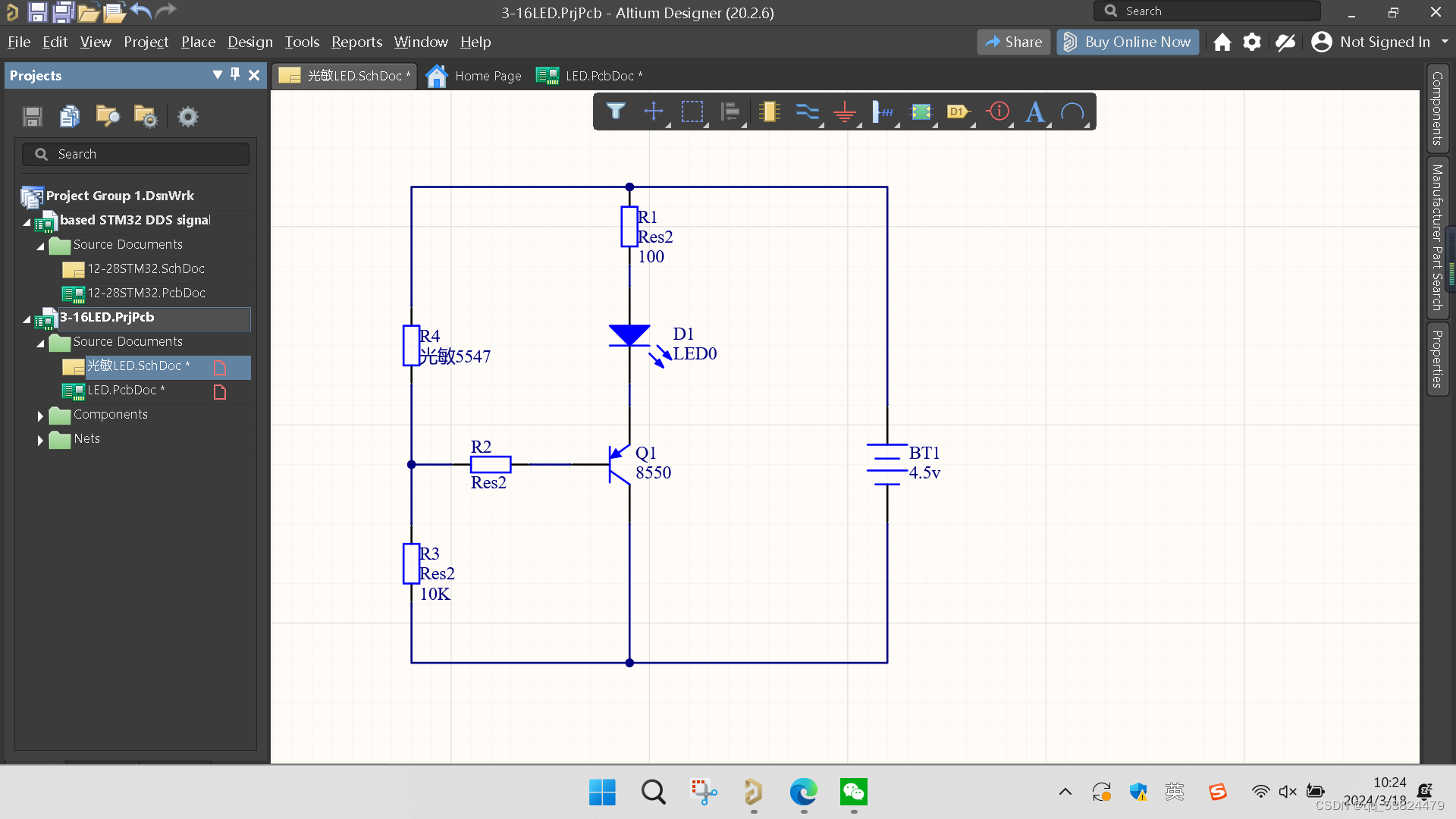This screenshot has width=1456, height=819.
Task: Select the Place Arc drawing tool
Action: point(1072,112)
